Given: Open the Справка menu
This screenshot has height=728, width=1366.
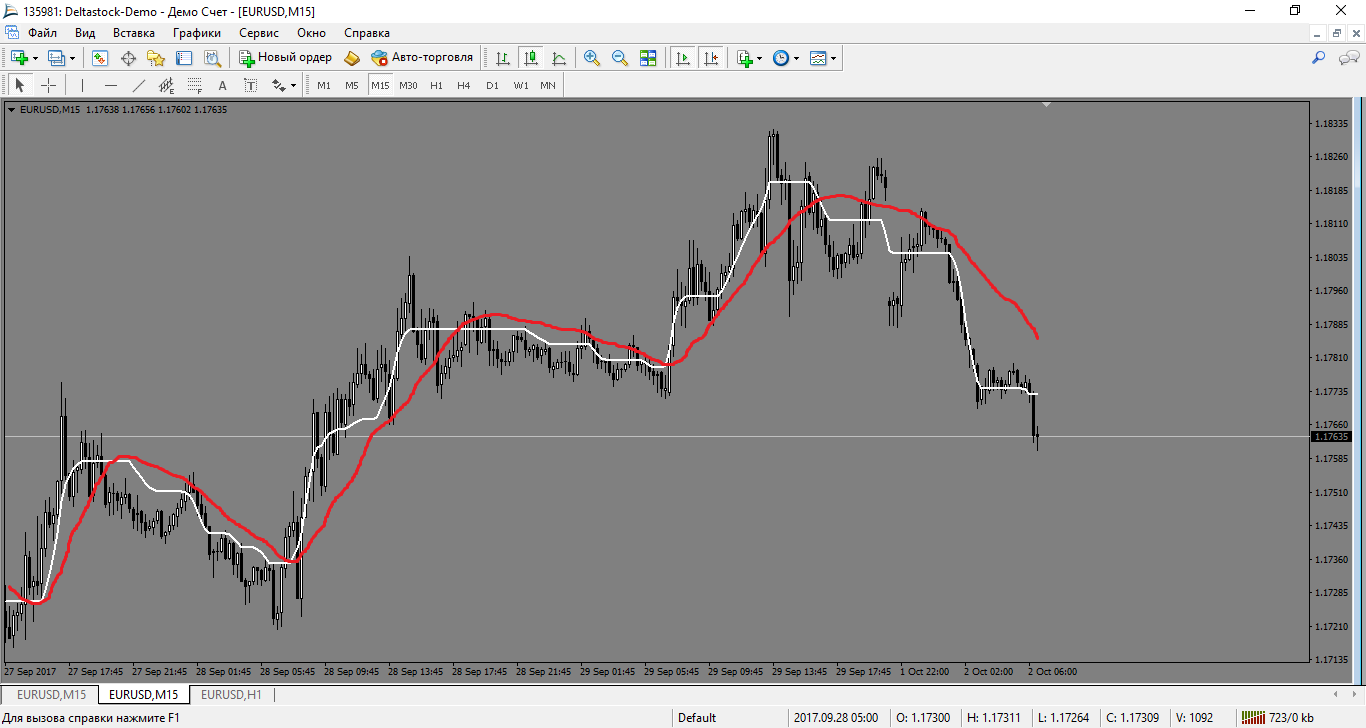Looking at the screenshot, I should 367,33.
